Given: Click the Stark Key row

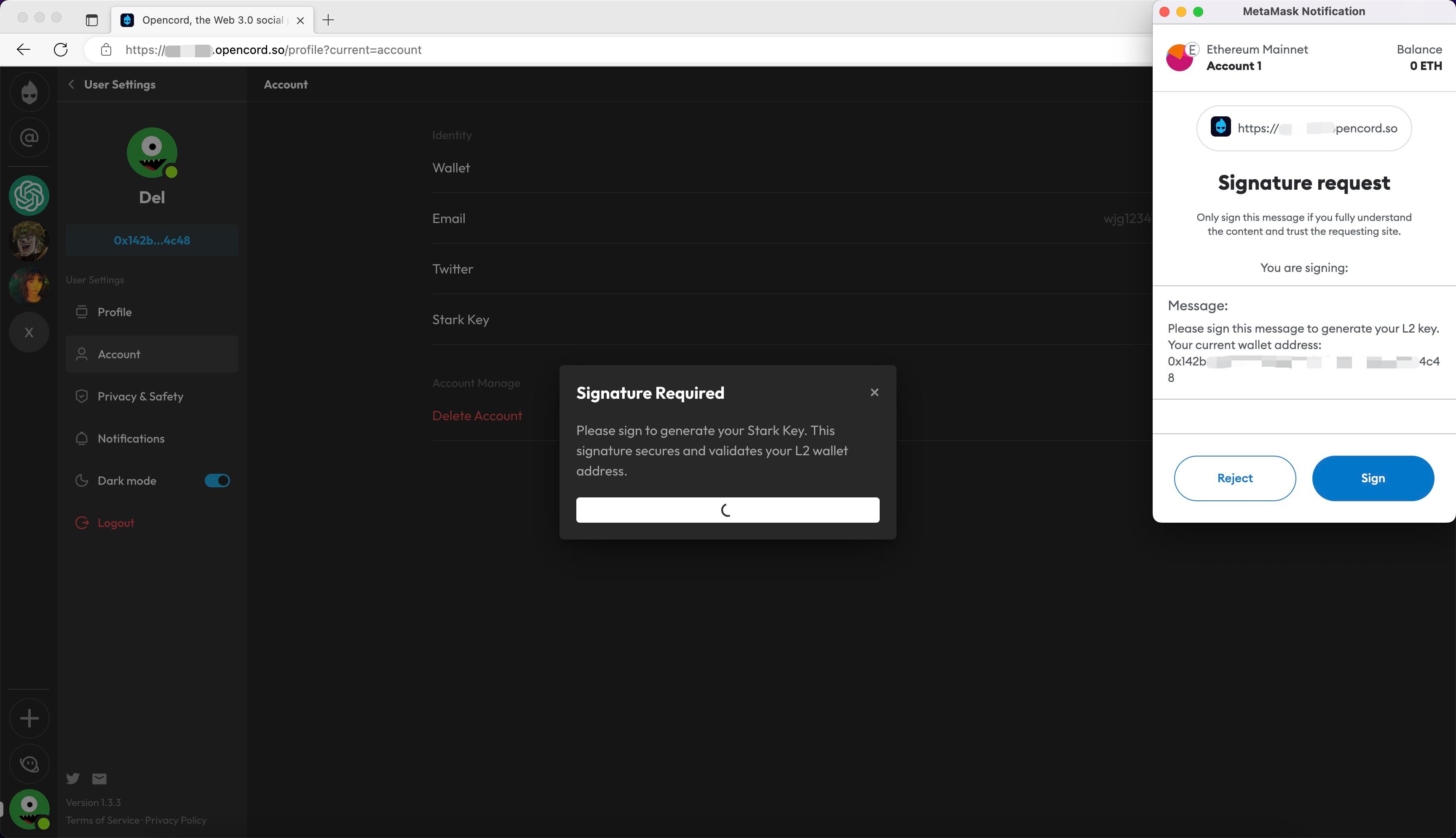Looking at the screenshot, I should 792,320.
